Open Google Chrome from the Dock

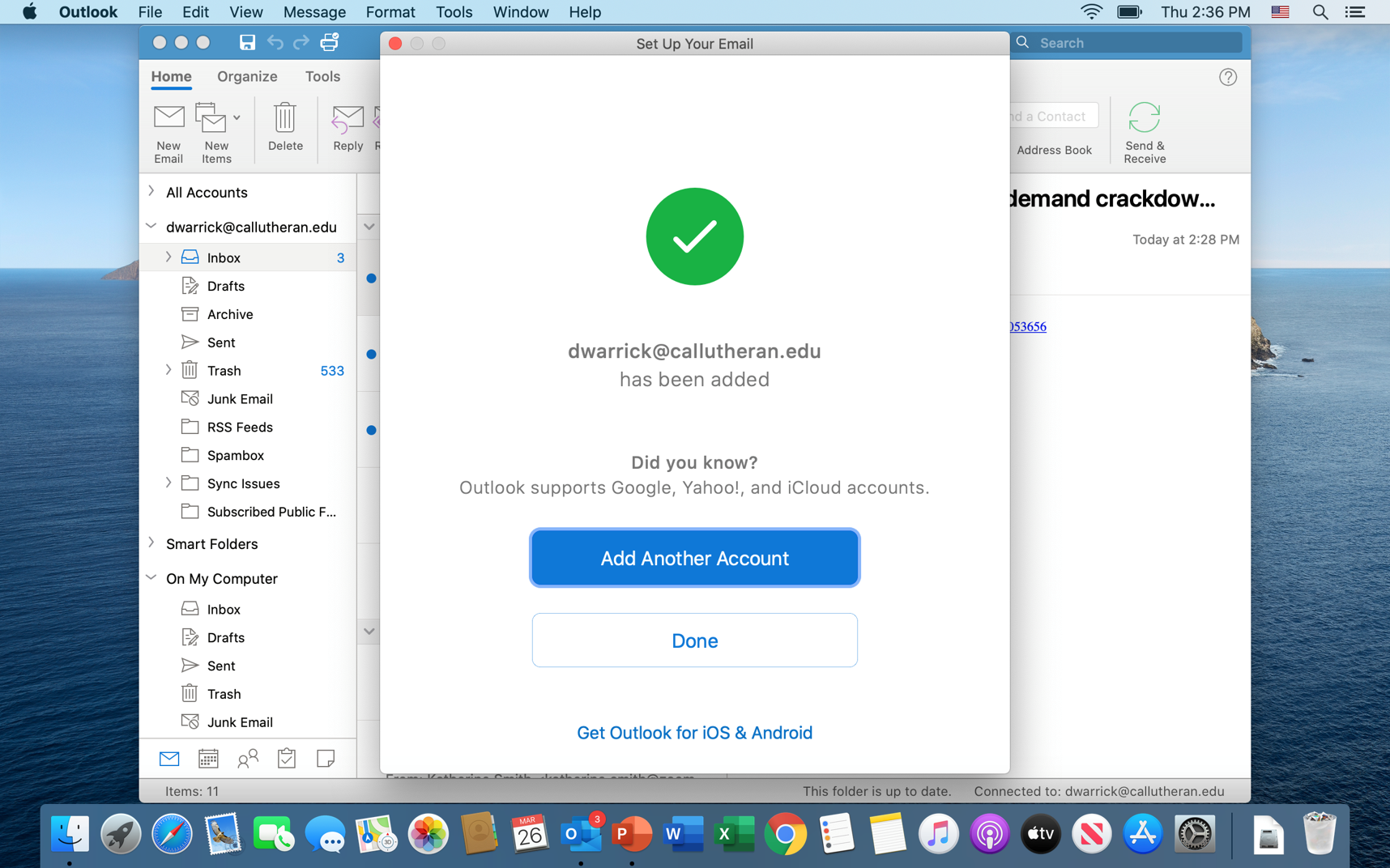click(x=786, y=834)
